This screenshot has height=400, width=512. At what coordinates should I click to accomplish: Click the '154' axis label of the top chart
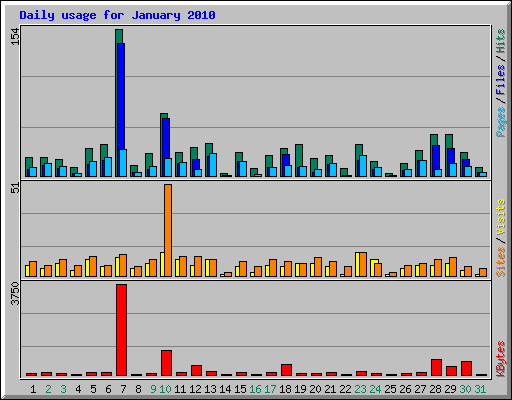pyautogui.click(x=15, y=37)
